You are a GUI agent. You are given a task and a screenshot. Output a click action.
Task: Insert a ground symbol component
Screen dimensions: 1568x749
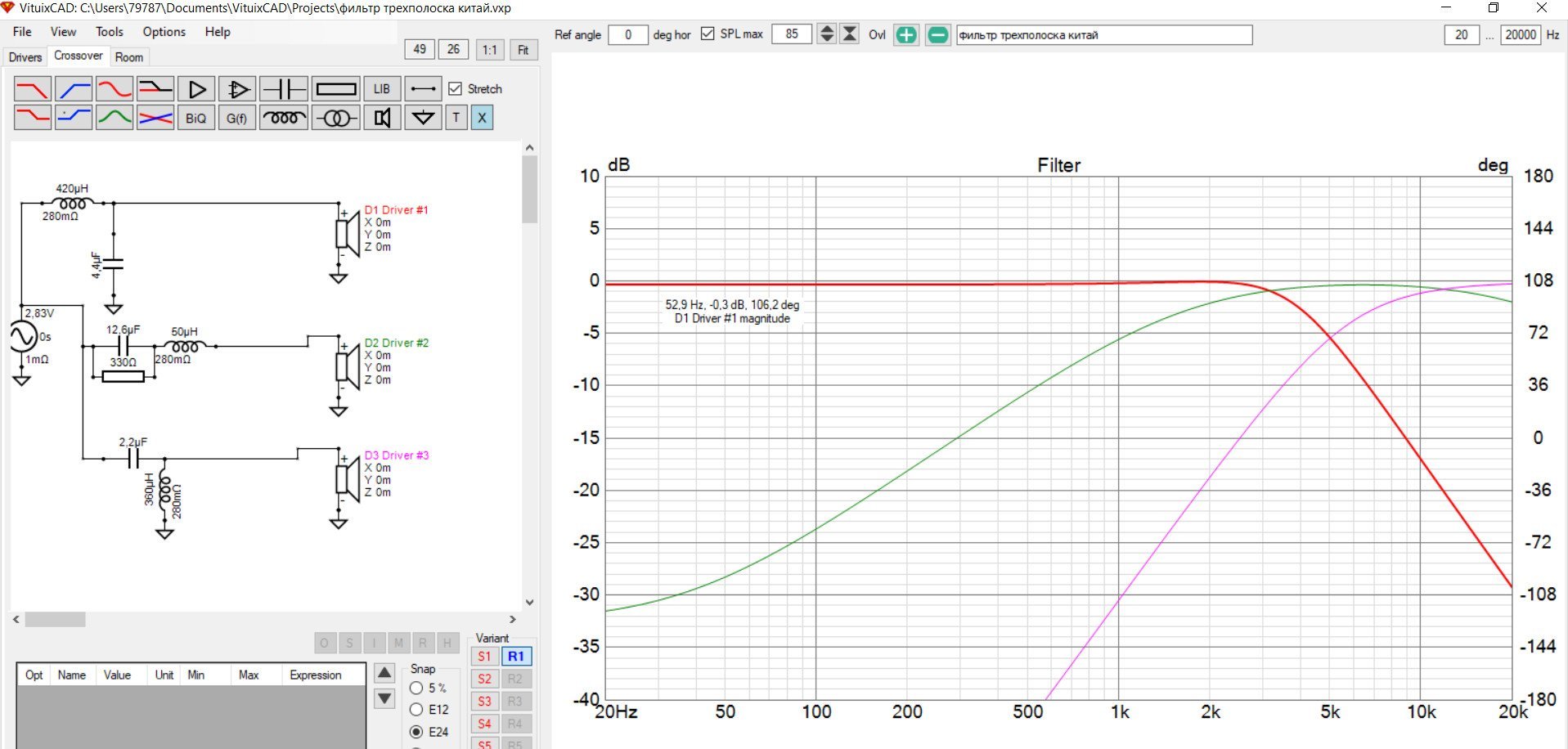click(422, 119)
